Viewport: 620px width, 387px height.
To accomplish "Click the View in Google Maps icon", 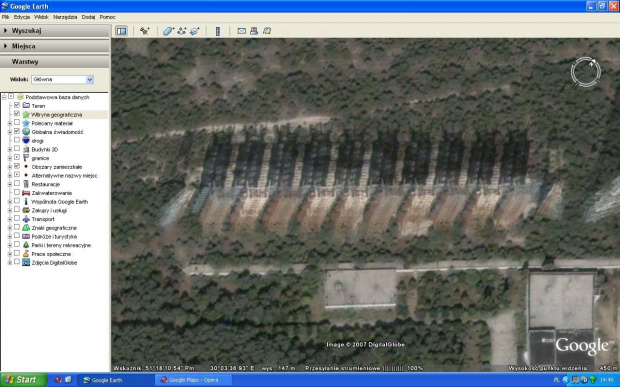I will (267, 31).
